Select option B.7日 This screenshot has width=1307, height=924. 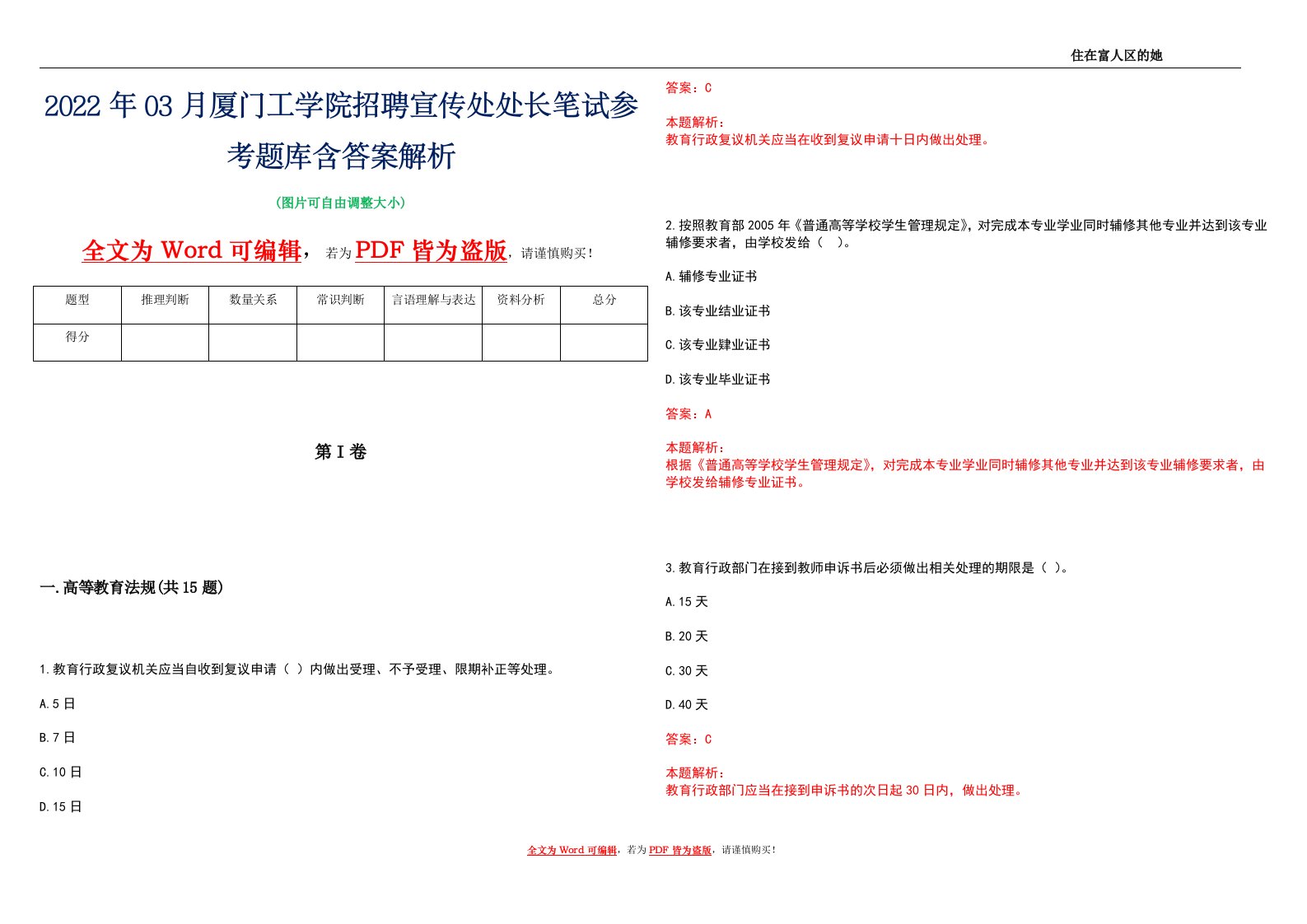click(x=58, y=738)
